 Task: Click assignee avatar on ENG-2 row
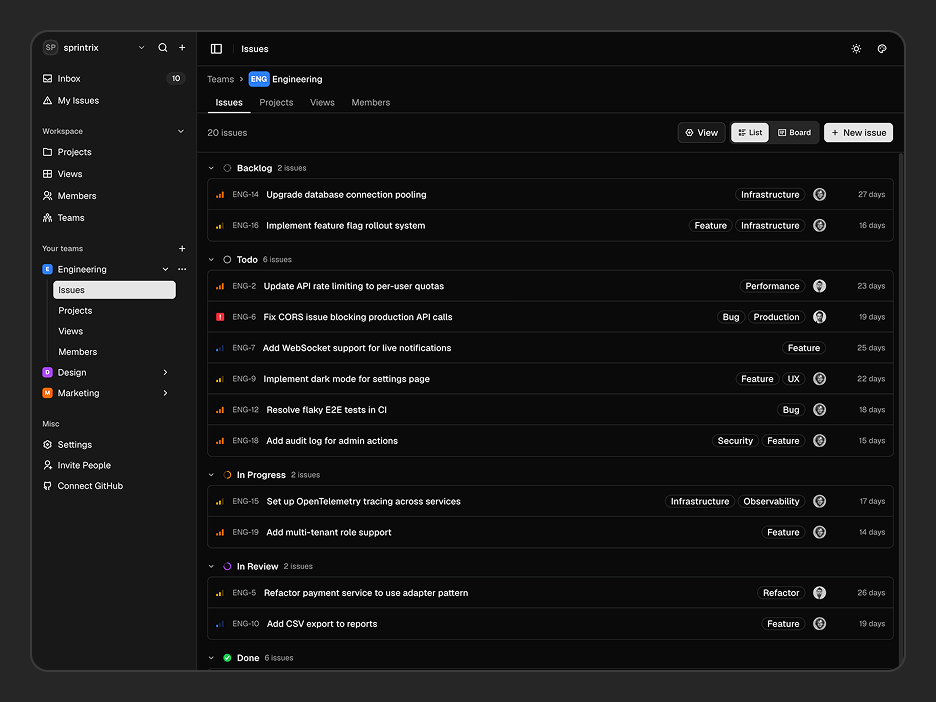tap(820, 286)
